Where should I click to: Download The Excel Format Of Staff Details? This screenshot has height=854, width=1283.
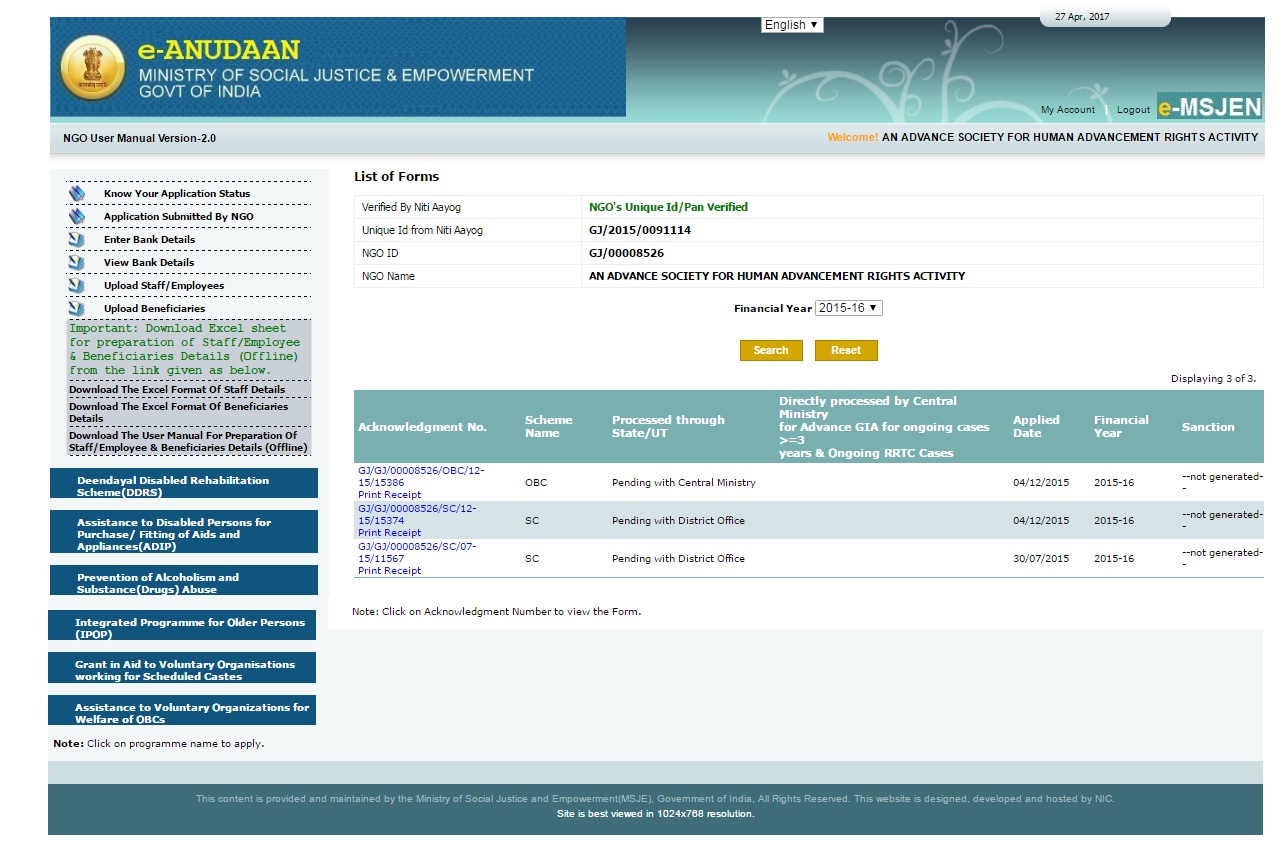click(177, 389)
